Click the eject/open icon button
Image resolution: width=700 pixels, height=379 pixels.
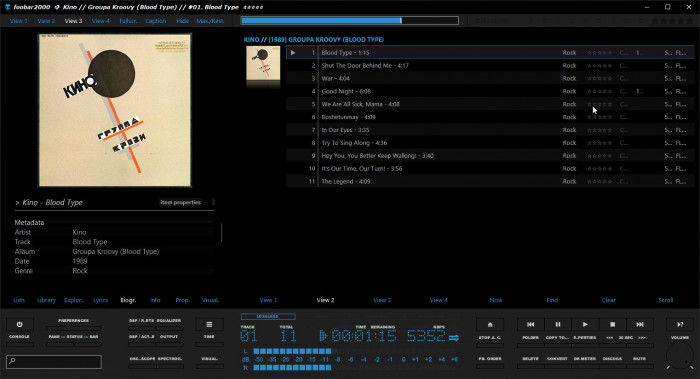pyautogui.click(x=490, y=325)
